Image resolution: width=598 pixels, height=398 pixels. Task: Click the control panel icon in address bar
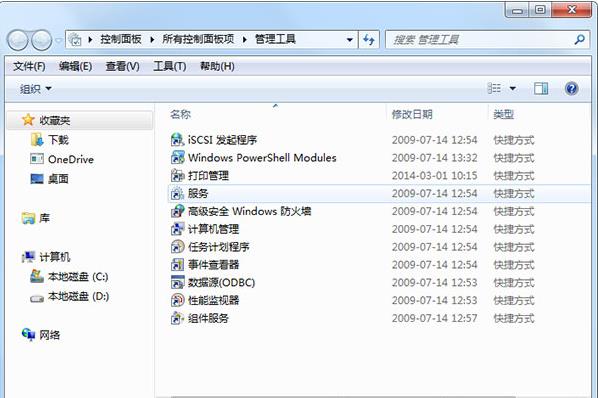75,39
